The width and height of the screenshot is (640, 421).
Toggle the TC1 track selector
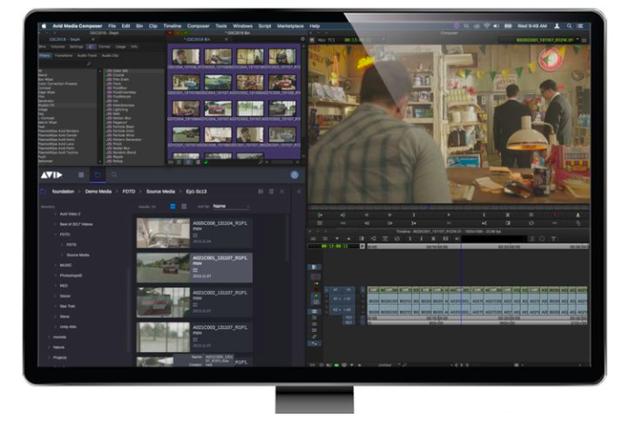click(x=348, y=317)
